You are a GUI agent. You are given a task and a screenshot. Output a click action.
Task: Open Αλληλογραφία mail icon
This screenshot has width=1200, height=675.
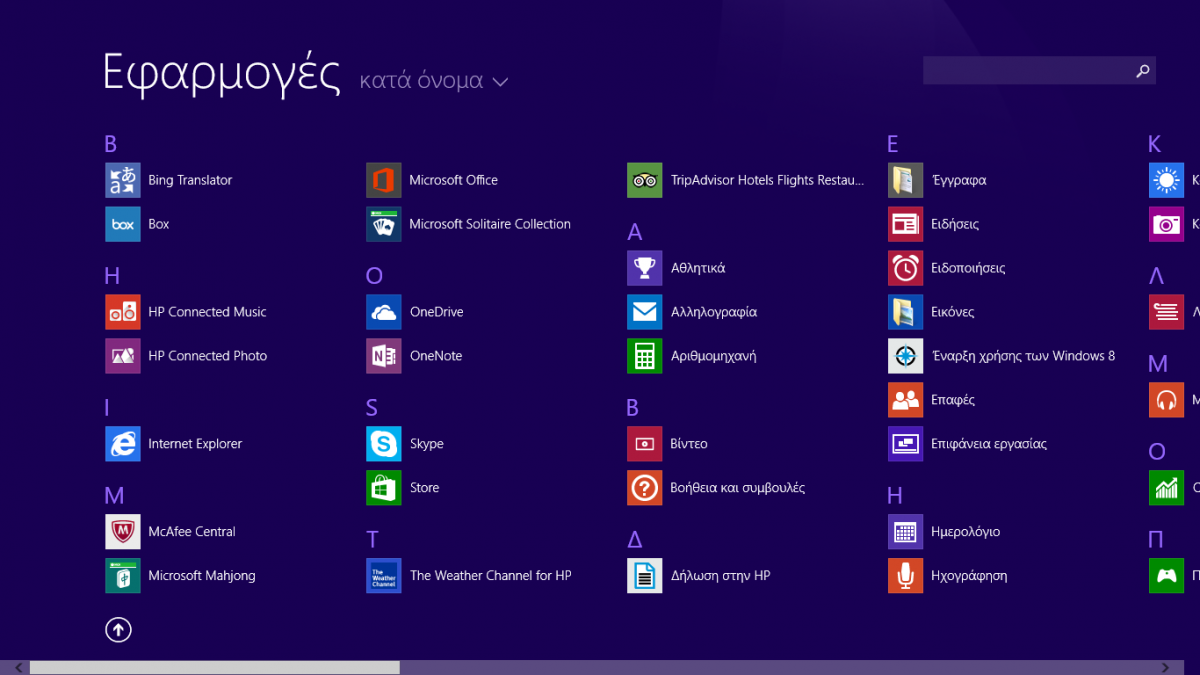[x=645, y=312]
